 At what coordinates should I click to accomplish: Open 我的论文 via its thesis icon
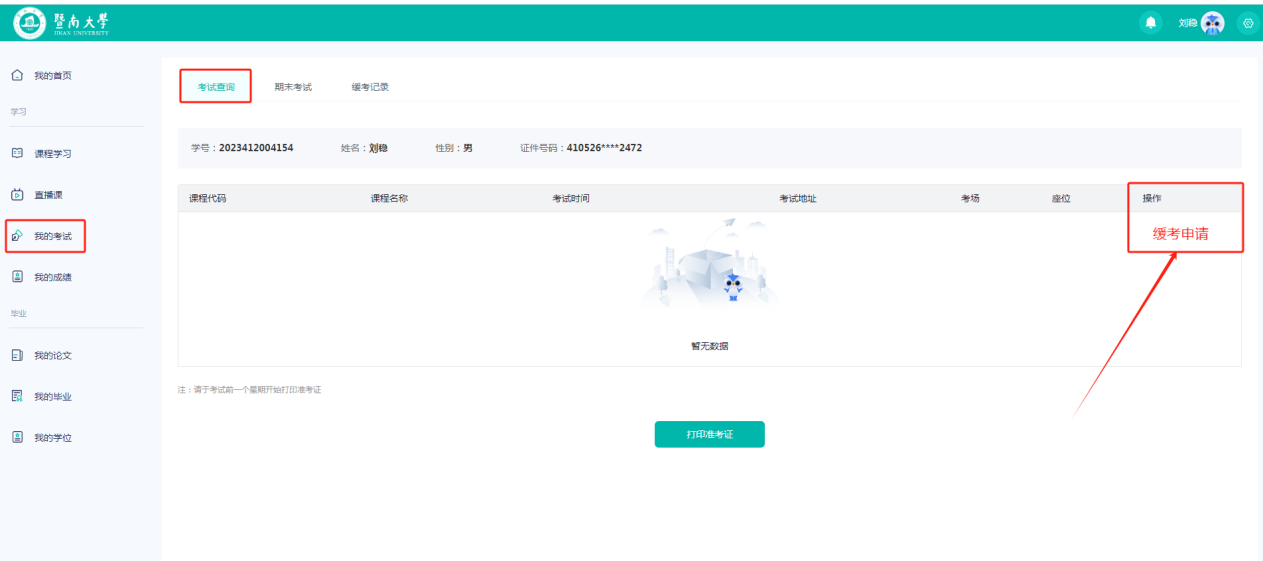coord(17,355)
